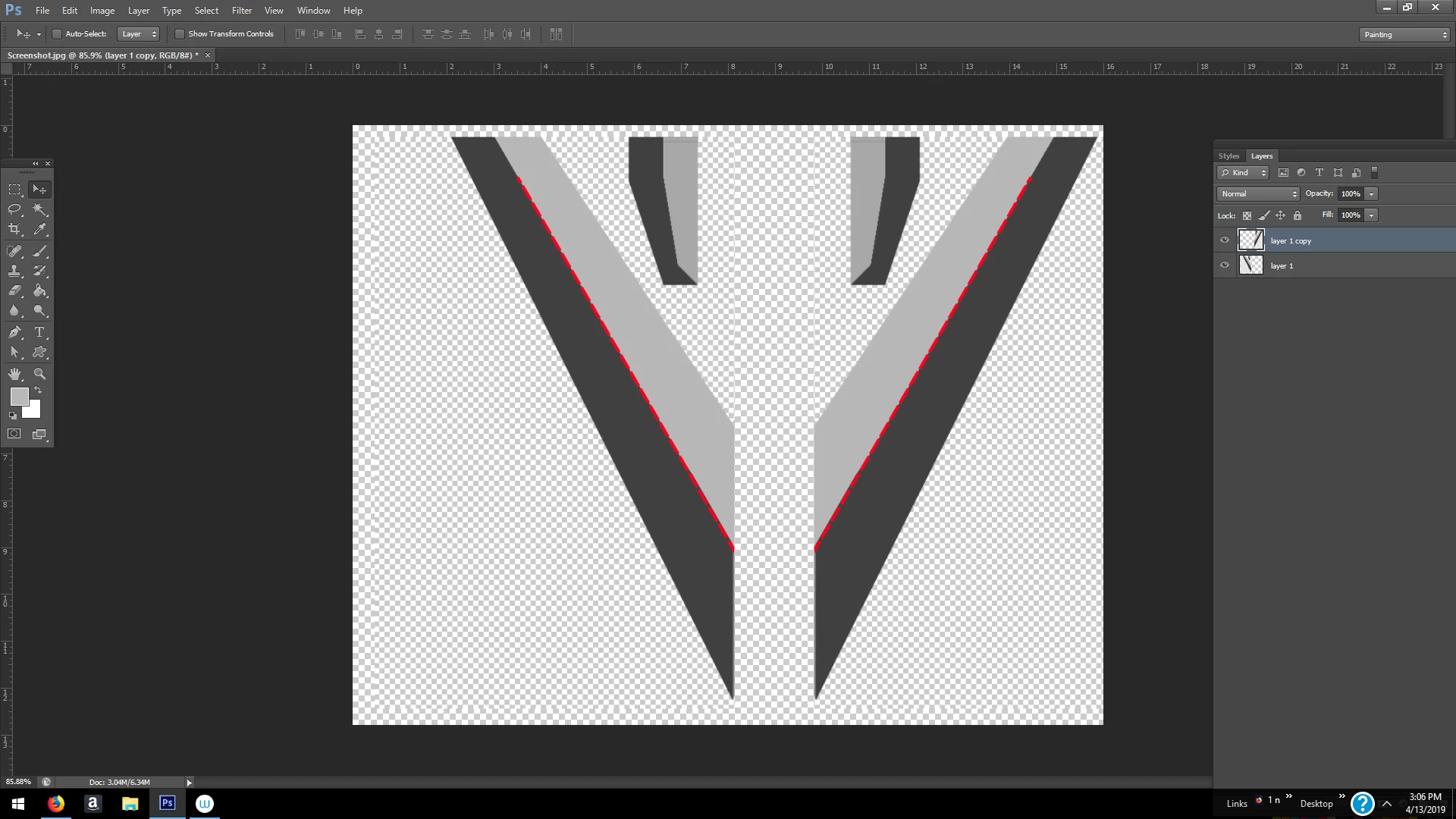
Task: Select the Magic Wand tool
Action: pos(40,209)
